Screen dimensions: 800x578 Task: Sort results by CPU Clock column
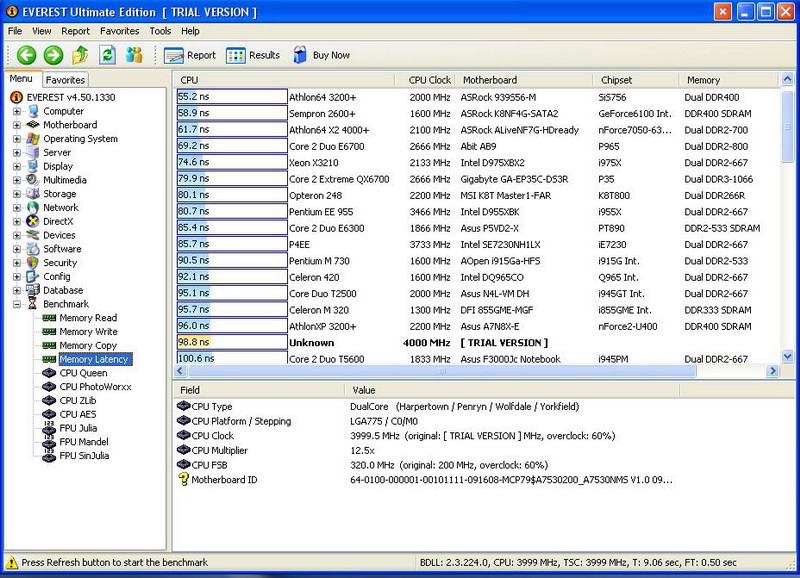[x=429, y=80]
